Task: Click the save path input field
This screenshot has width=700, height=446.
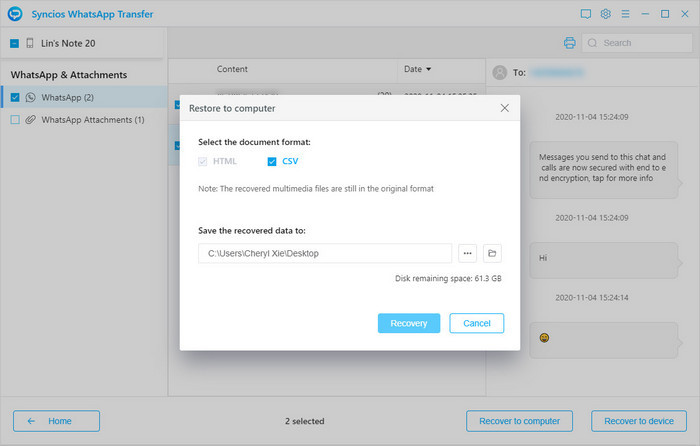Action: (325, 254)
